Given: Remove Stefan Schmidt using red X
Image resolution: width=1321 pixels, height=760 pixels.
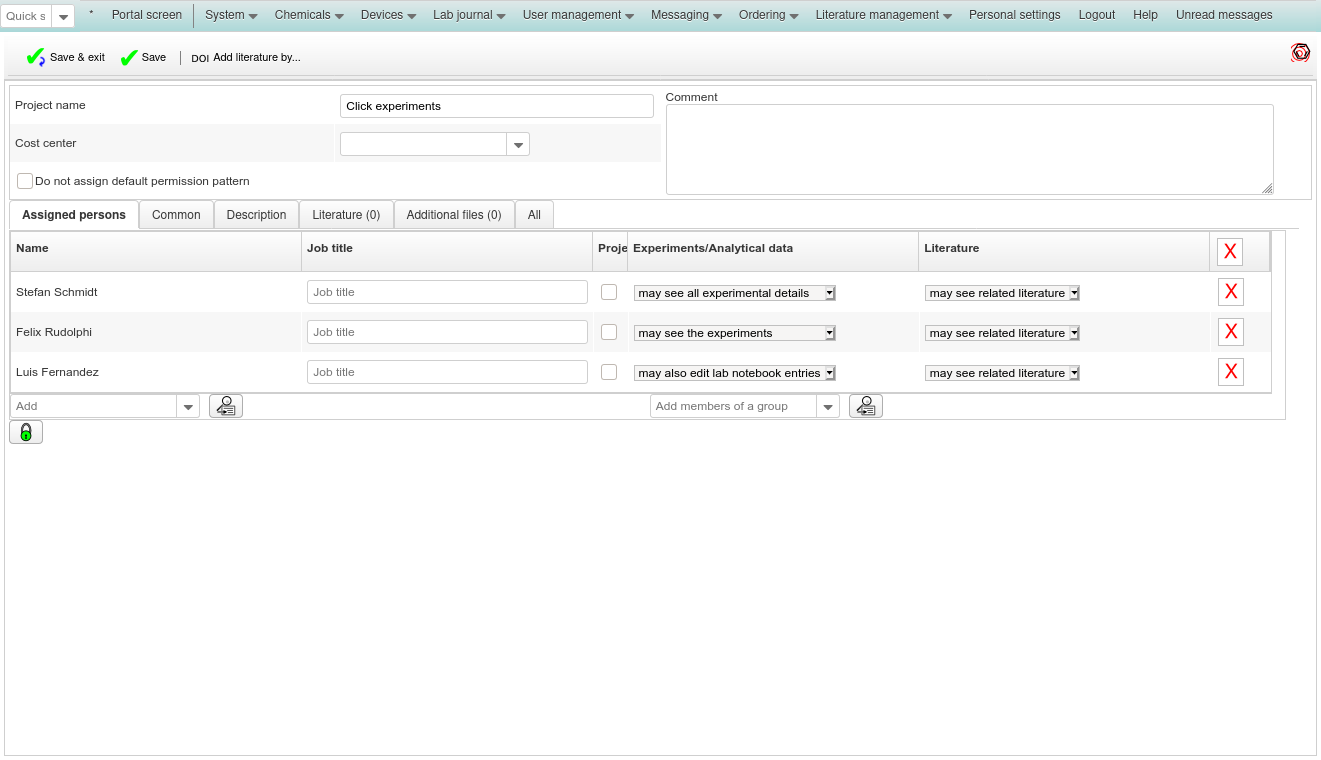Looking at the screenshot, I should pyautogui.click(x=1230, y=292).
